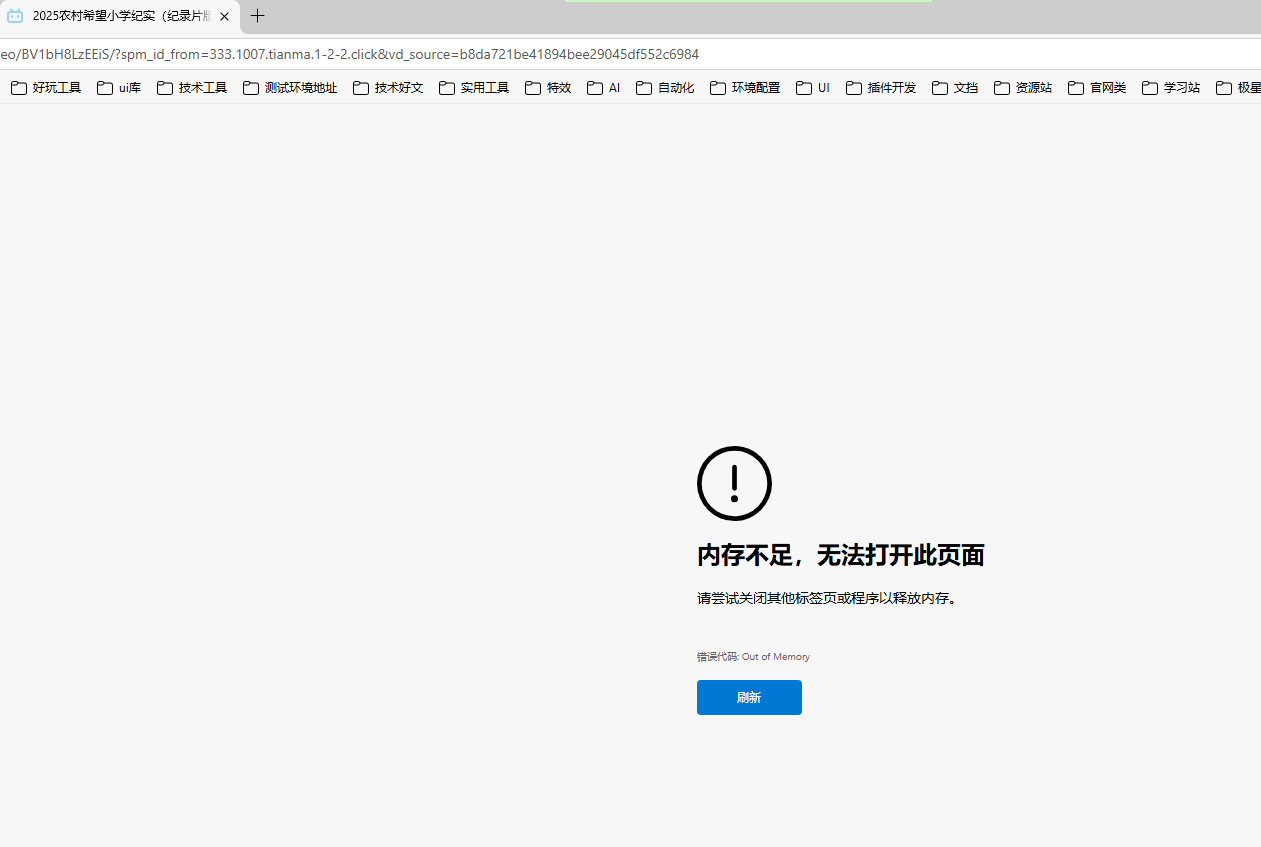Open a new tab with the plus button

click(258, 16)
